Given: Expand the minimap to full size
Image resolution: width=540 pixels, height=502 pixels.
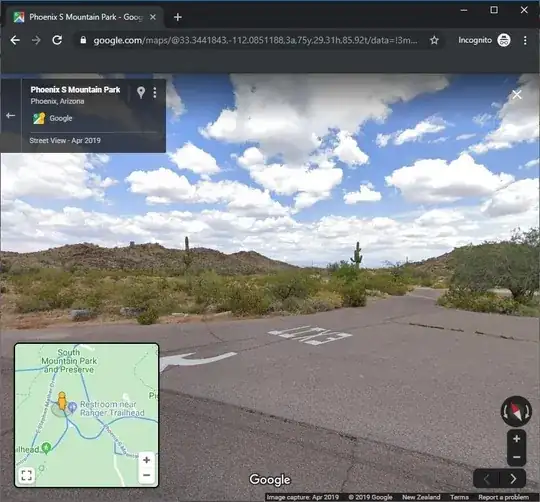Looking at the screenshot, I should coord(27,475).
